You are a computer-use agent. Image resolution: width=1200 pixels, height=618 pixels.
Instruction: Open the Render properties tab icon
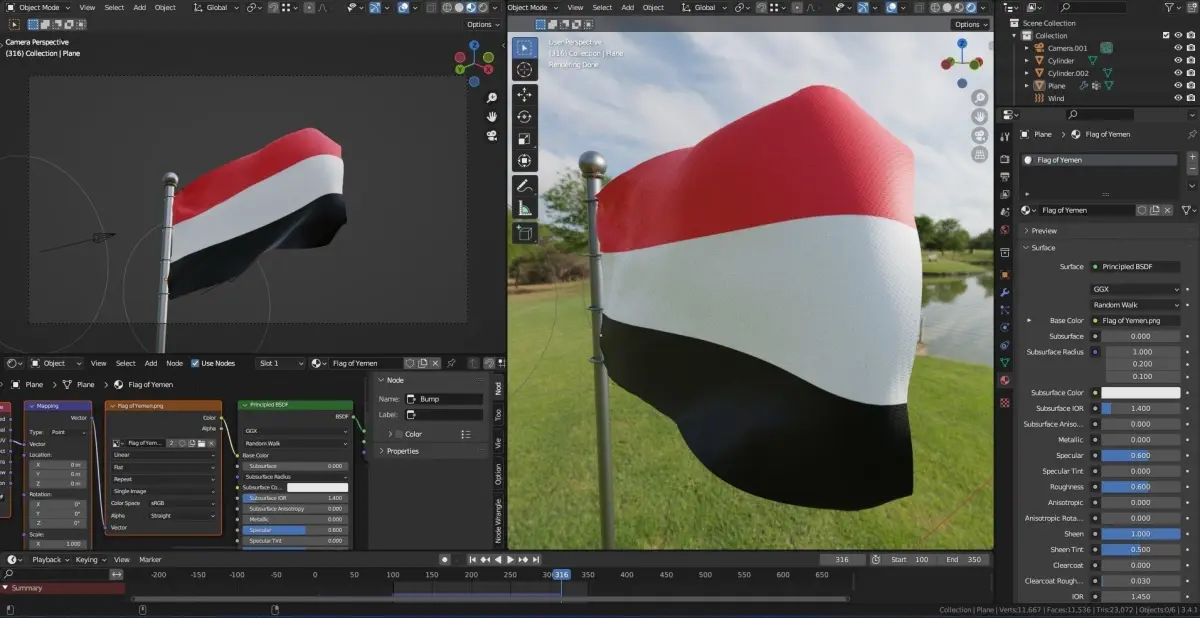pyautogui.click(x=1005, y=159)
